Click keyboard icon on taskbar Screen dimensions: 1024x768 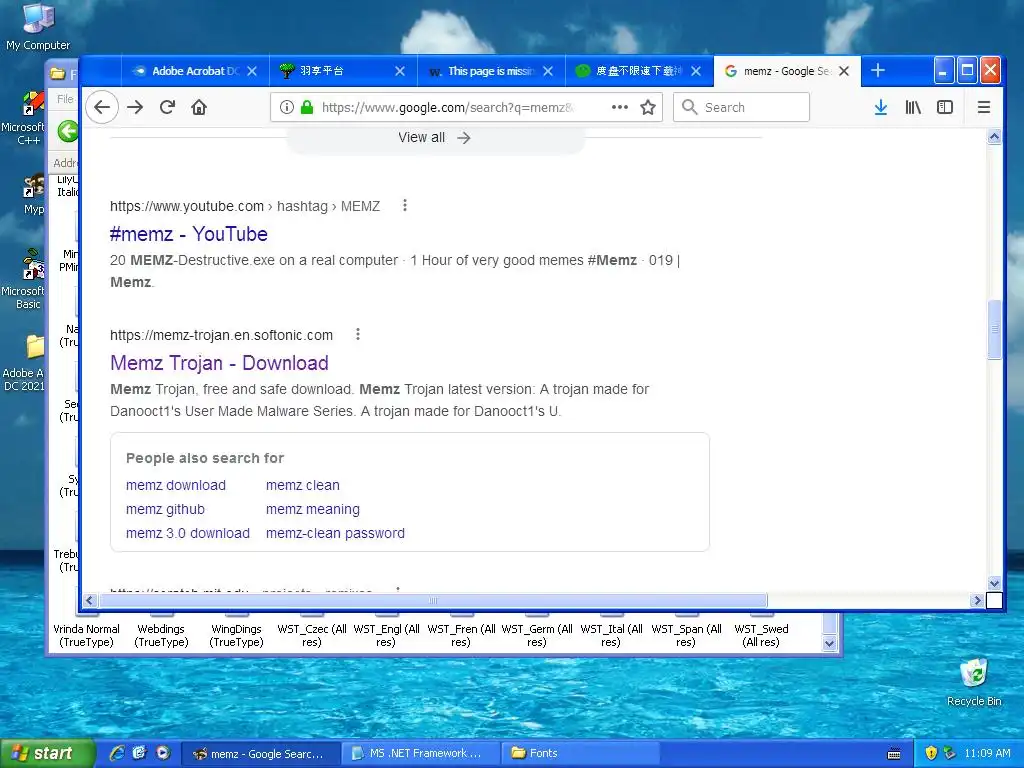coord(894,754)
